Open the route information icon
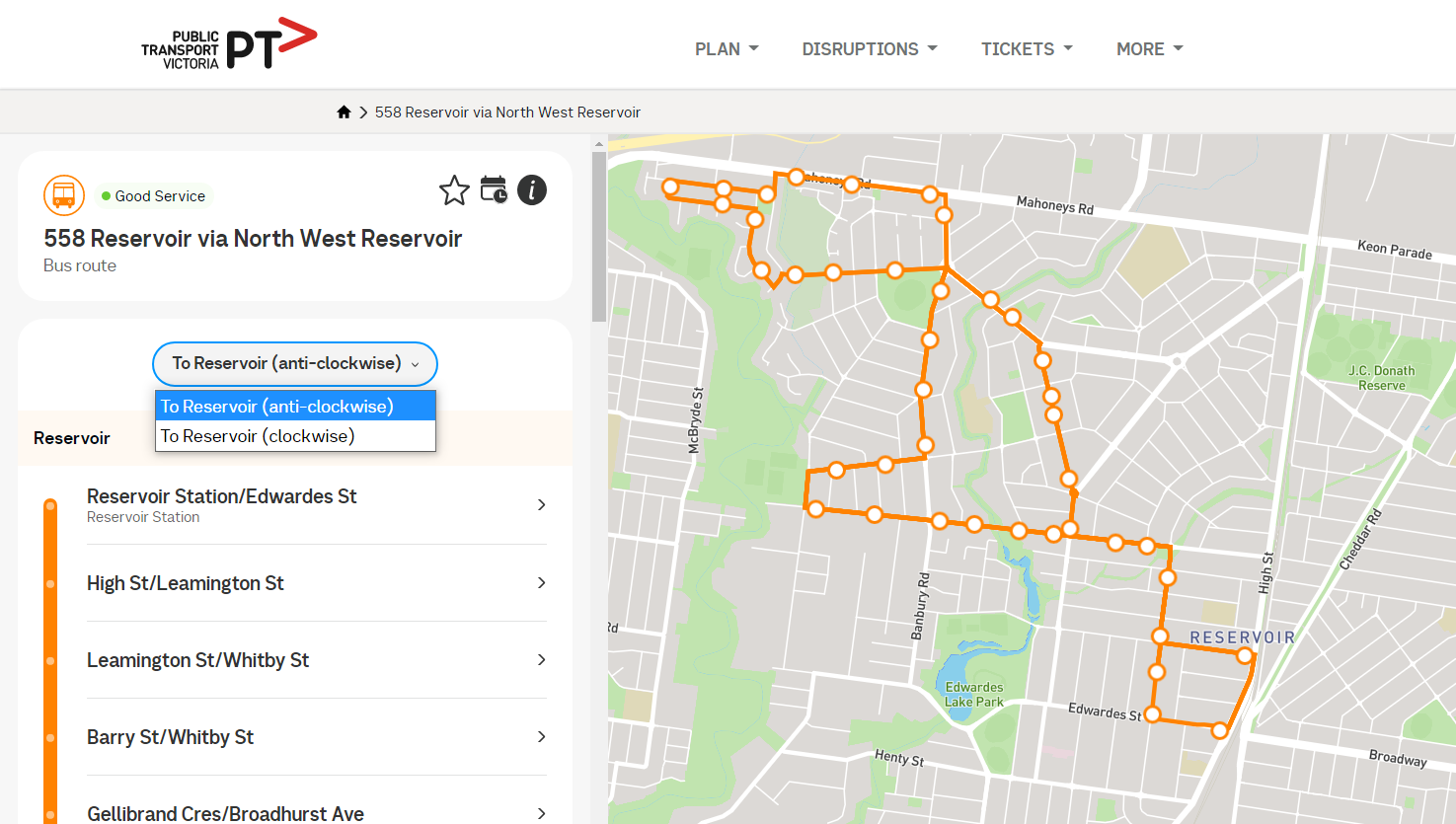The width and height of the screenshot is (1456, 824). [x=532, y=189]
